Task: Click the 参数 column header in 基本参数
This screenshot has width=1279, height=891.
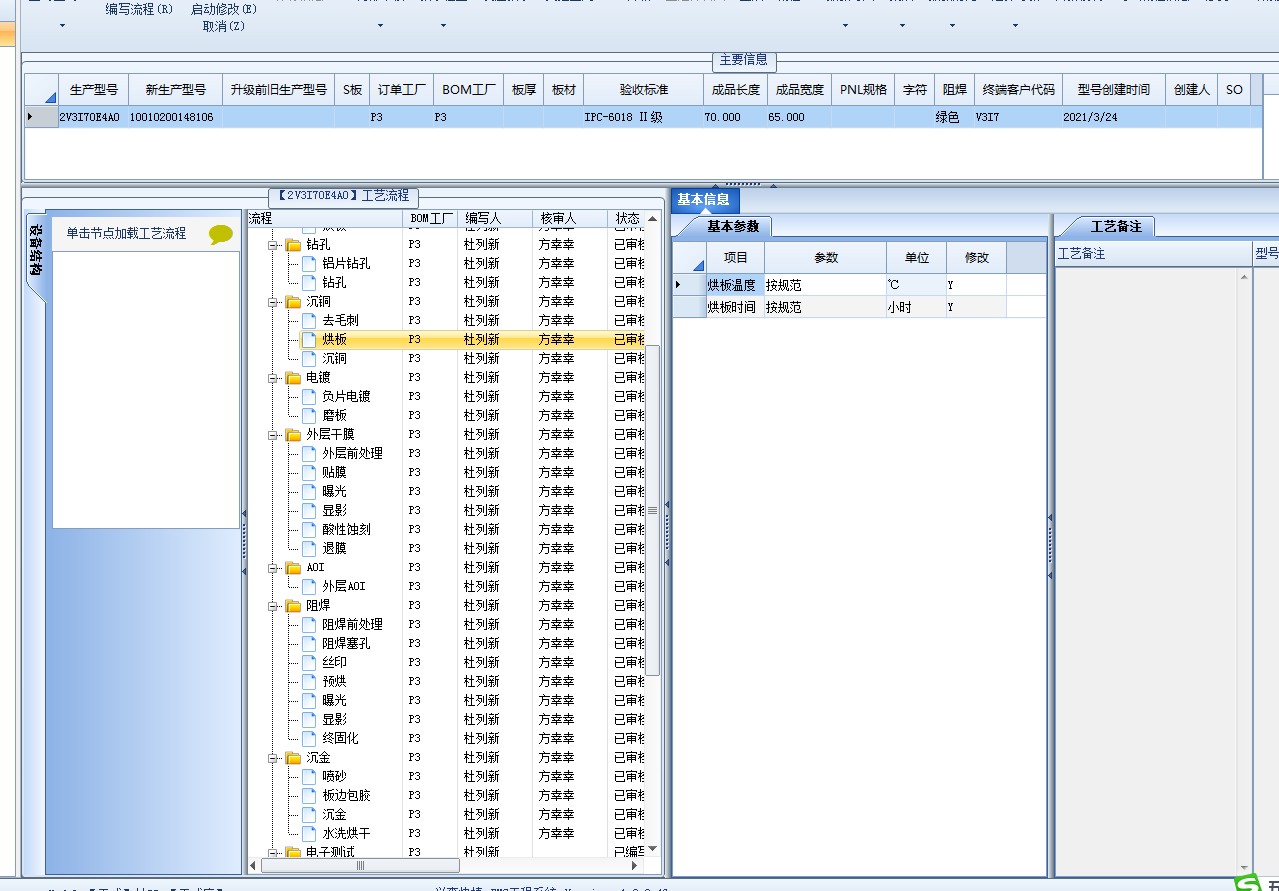Action: coord(826,258)
